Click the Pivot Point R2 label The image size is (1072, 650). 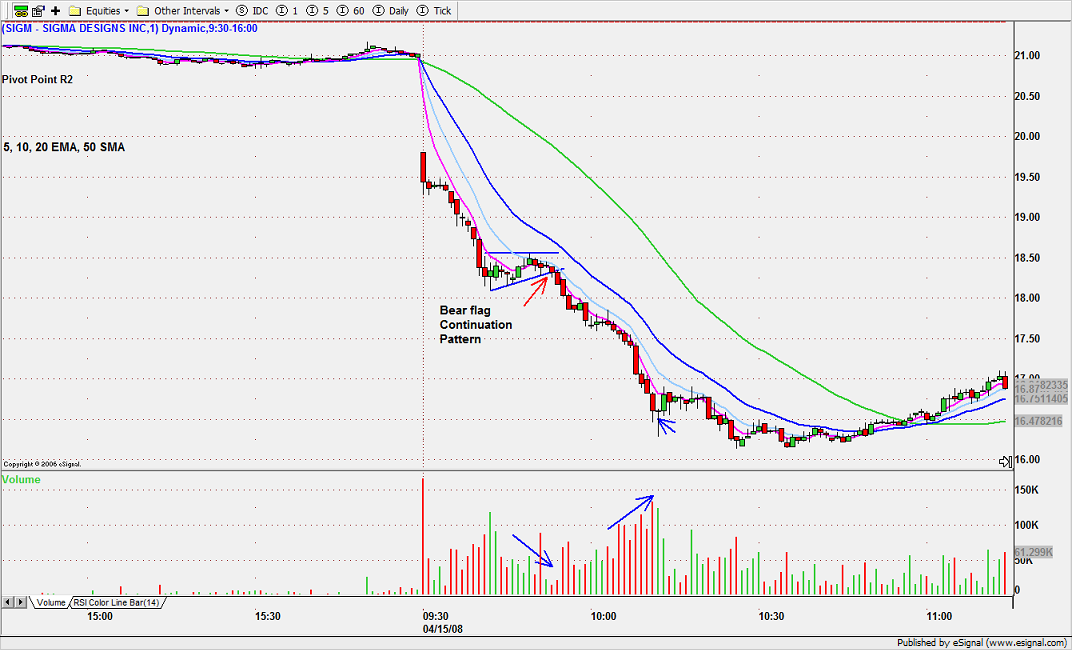click(x=38, y=79)
